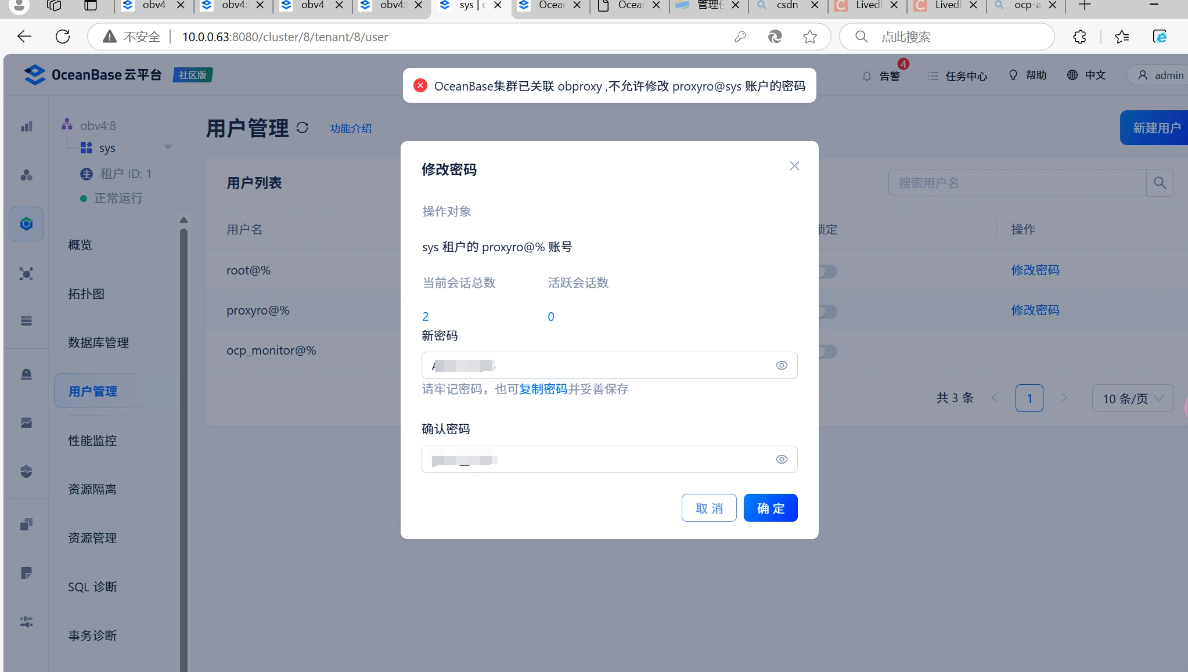
Task: Click the 复制密码 link
Action: [x=543, y=389]
